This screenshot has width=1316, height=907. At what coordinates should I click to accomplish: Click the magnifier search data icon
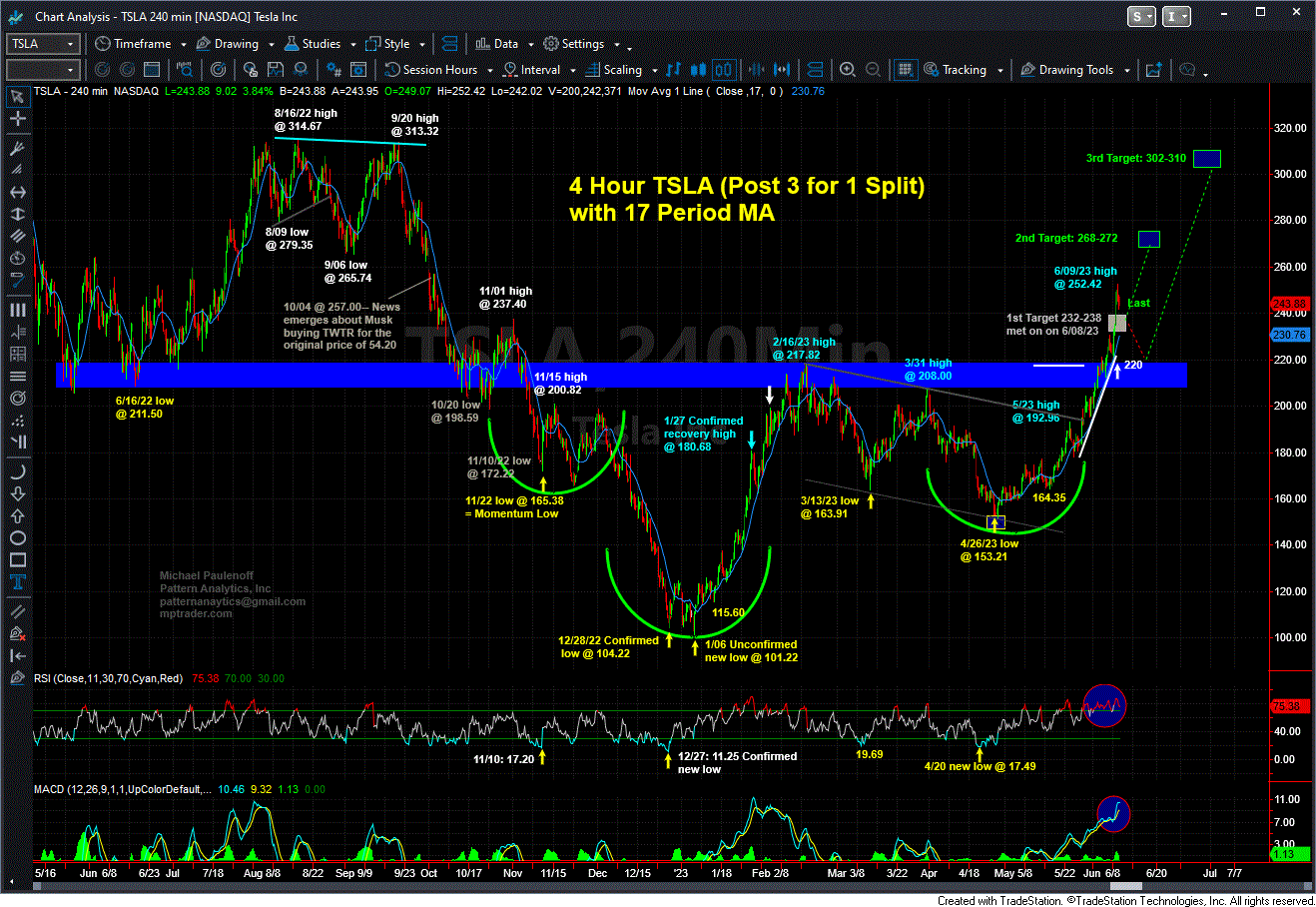point(185,70)
